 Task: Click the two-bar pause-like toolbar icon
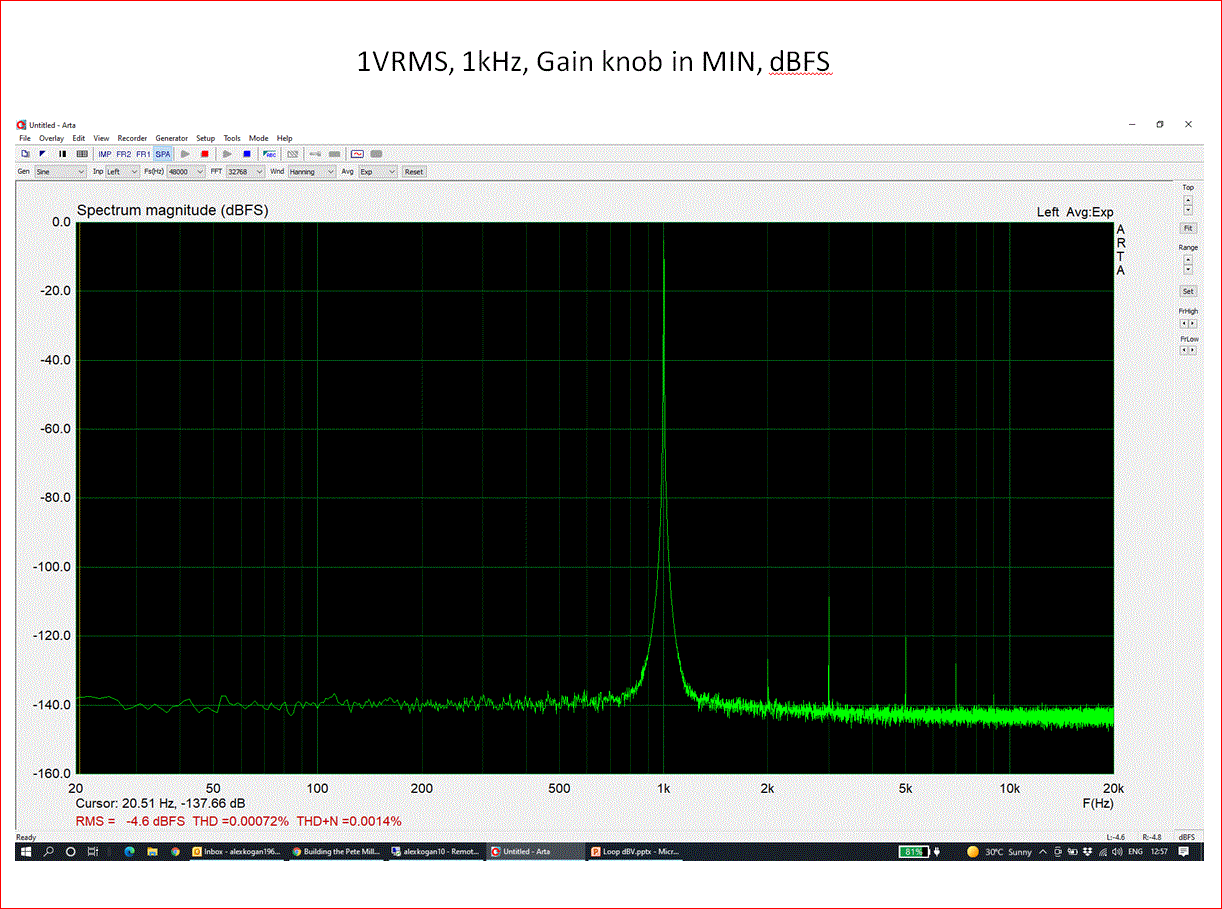(x=63, y=154)
